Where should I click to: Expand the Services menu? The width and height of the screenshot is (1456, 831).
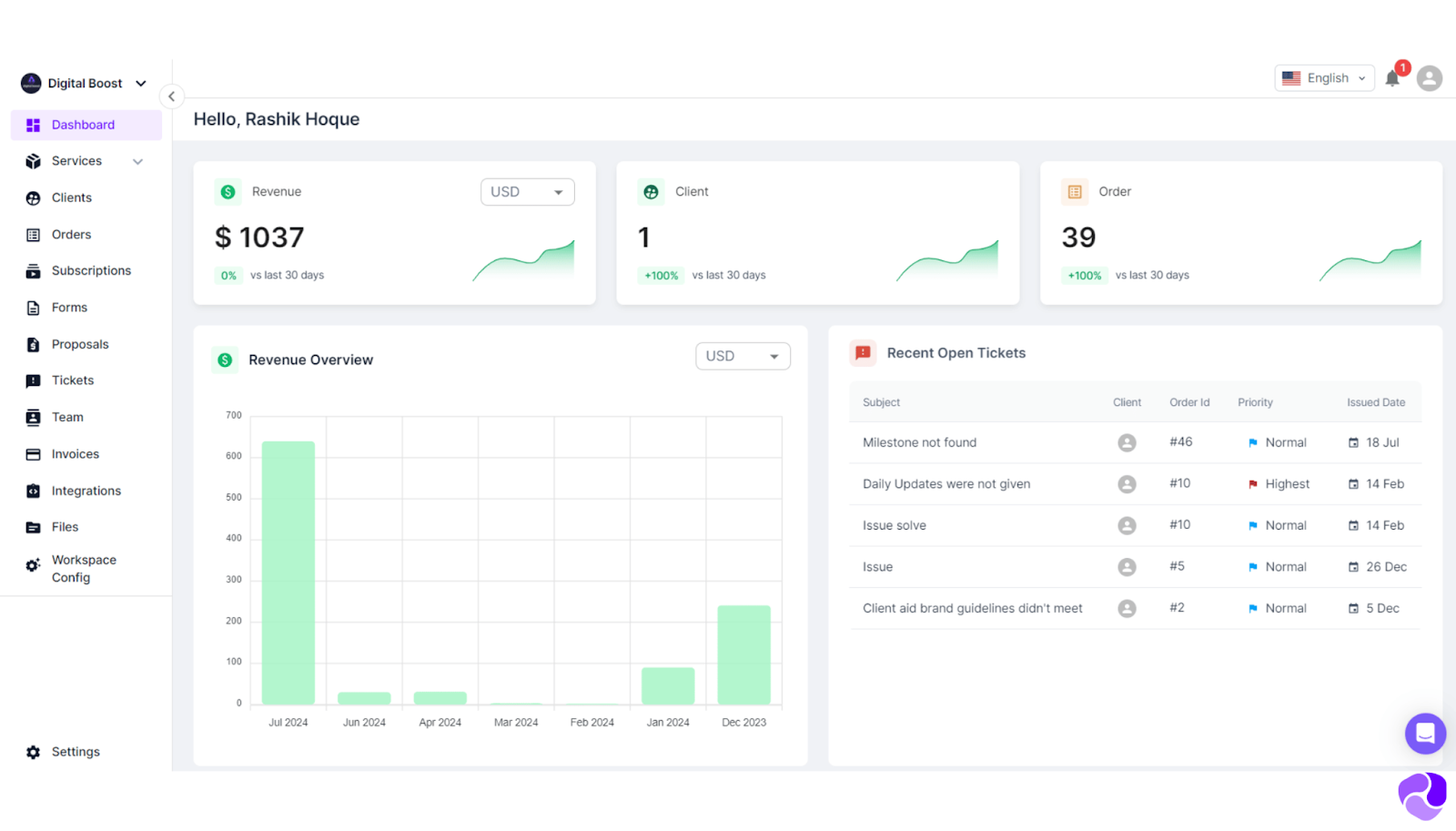coord(84,161)
